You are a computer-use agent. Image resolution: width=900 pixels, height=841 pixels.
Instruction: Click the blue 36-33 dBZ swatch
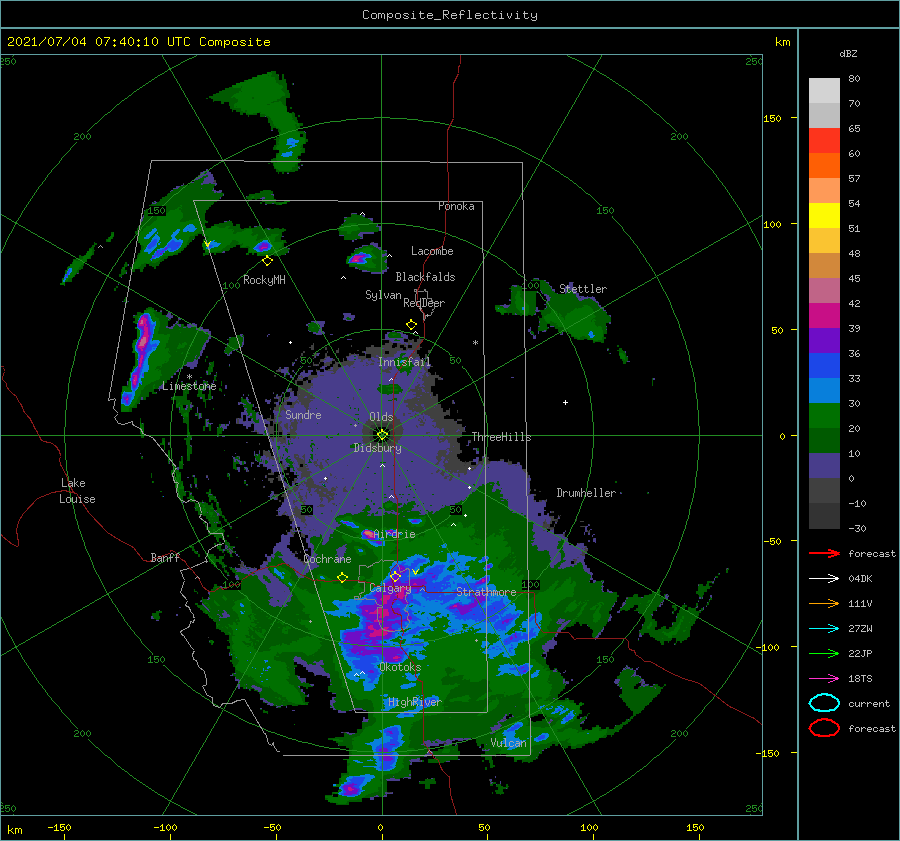824,366
